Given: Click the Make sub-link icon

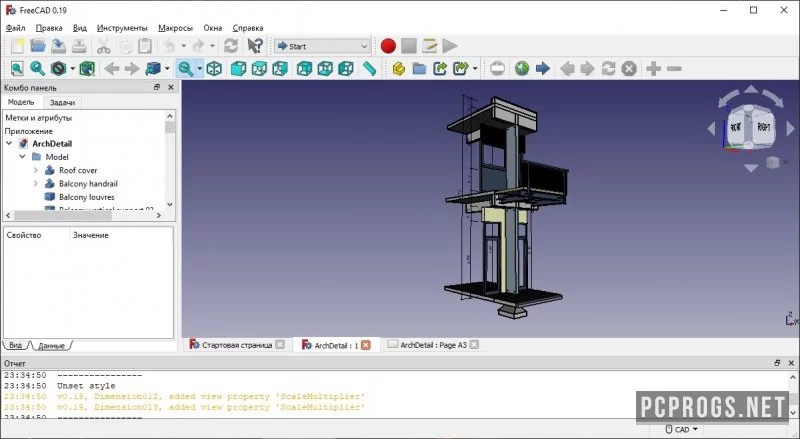Looking at the screenshot, I should (460, 68).
